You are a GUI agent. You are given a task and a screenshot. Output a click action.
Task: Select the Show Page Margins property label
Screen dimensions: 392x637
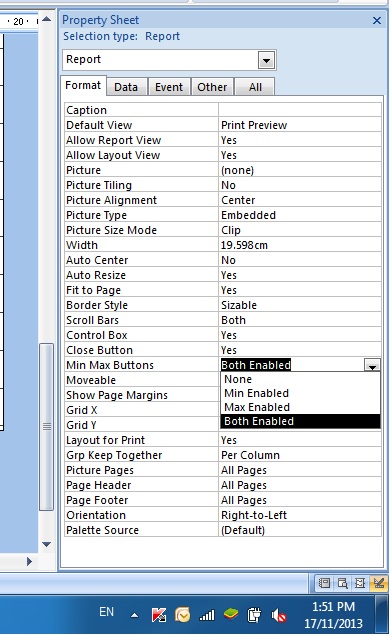coord(117,396)
